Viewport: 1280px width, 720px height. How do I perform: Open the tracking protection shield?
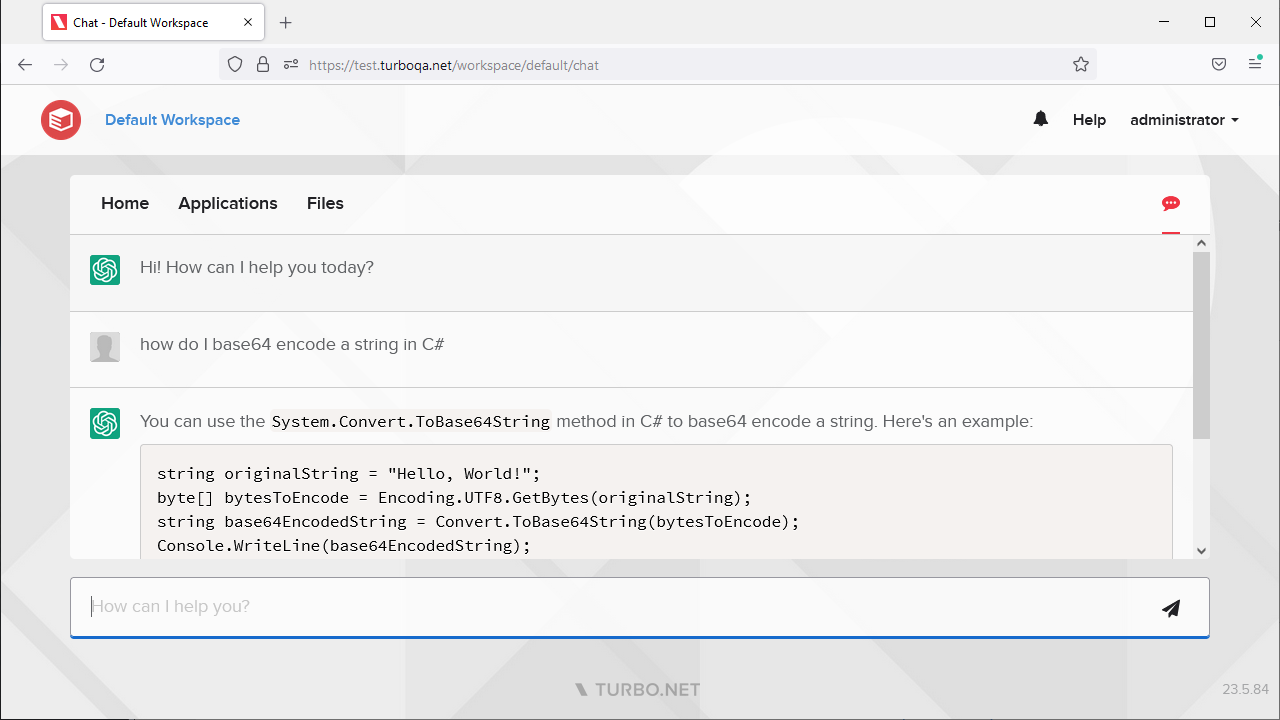(x=235, y=65)
